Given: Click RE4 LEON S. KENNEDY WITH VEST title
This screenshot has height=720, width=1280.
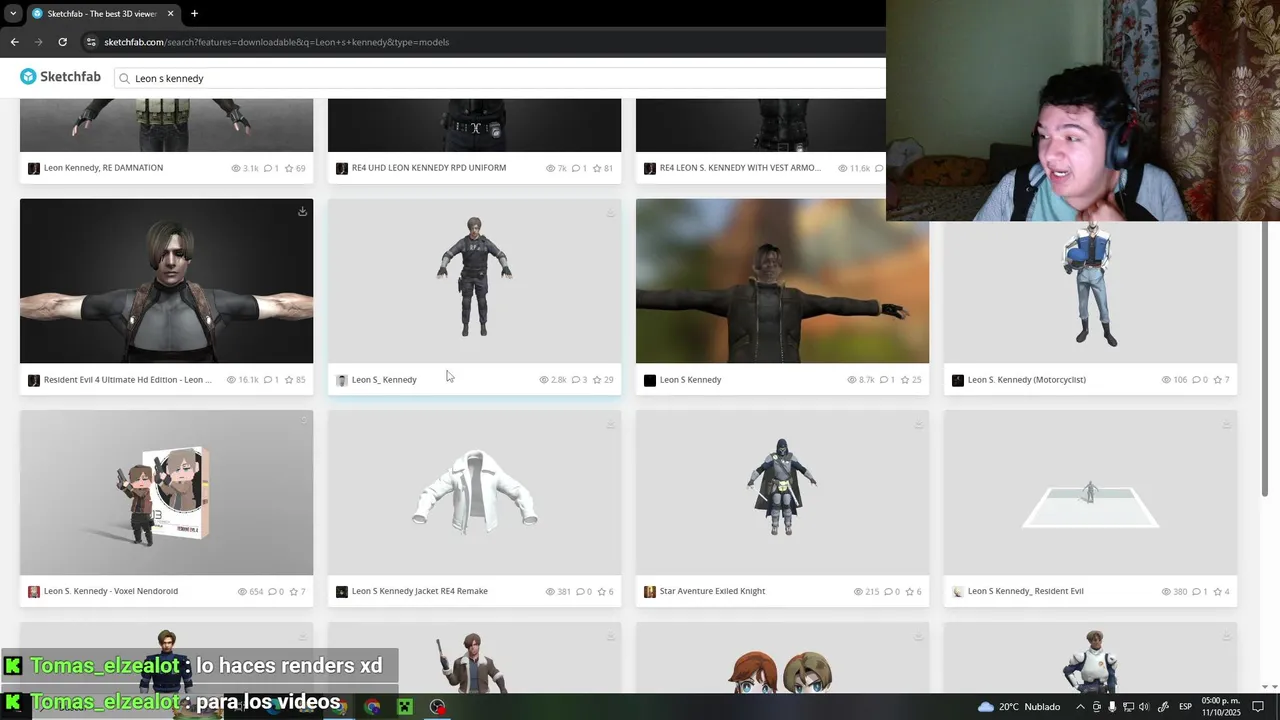Looking at the screenshot, I should (x=740, y=168).
